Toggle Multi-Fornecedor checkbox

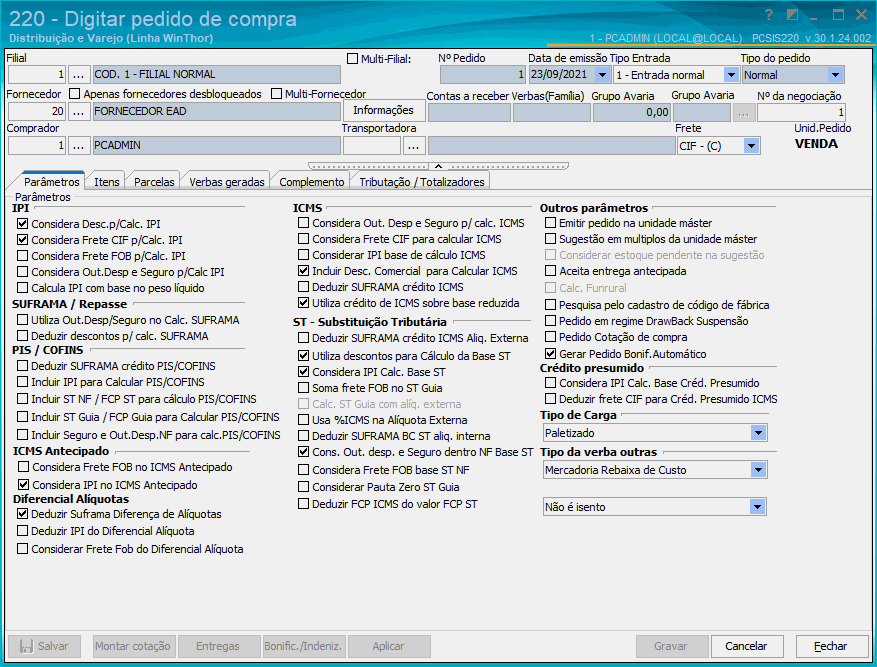(x=276, y=94)
